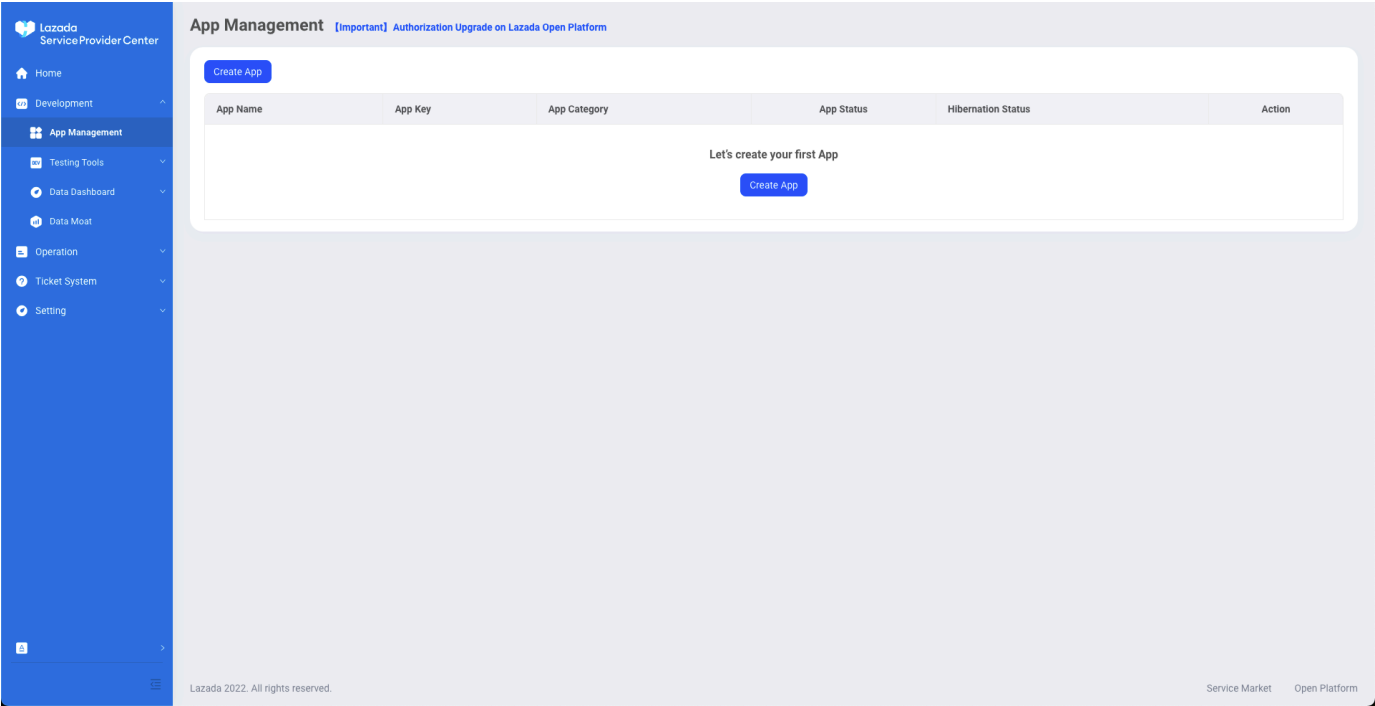This screenshot has width=1375, height=706.
Task: Open the Service Market footer link
Action: pyautogui.click(x=1239, y=688)
